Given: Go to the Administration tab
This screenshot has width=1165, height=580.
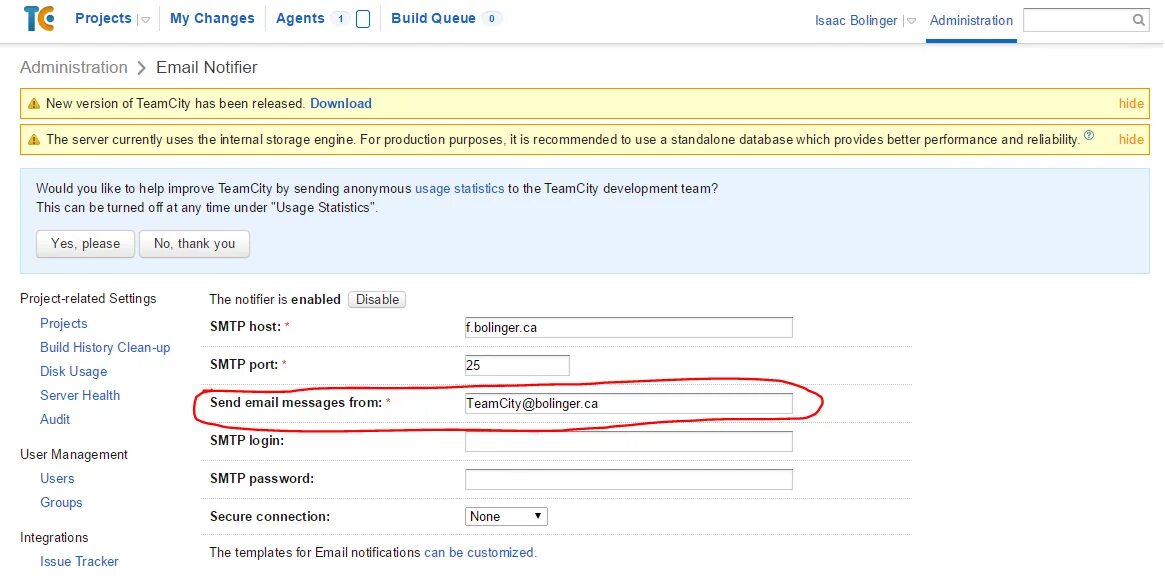Looking at the screenshot, I should point(971,20).
